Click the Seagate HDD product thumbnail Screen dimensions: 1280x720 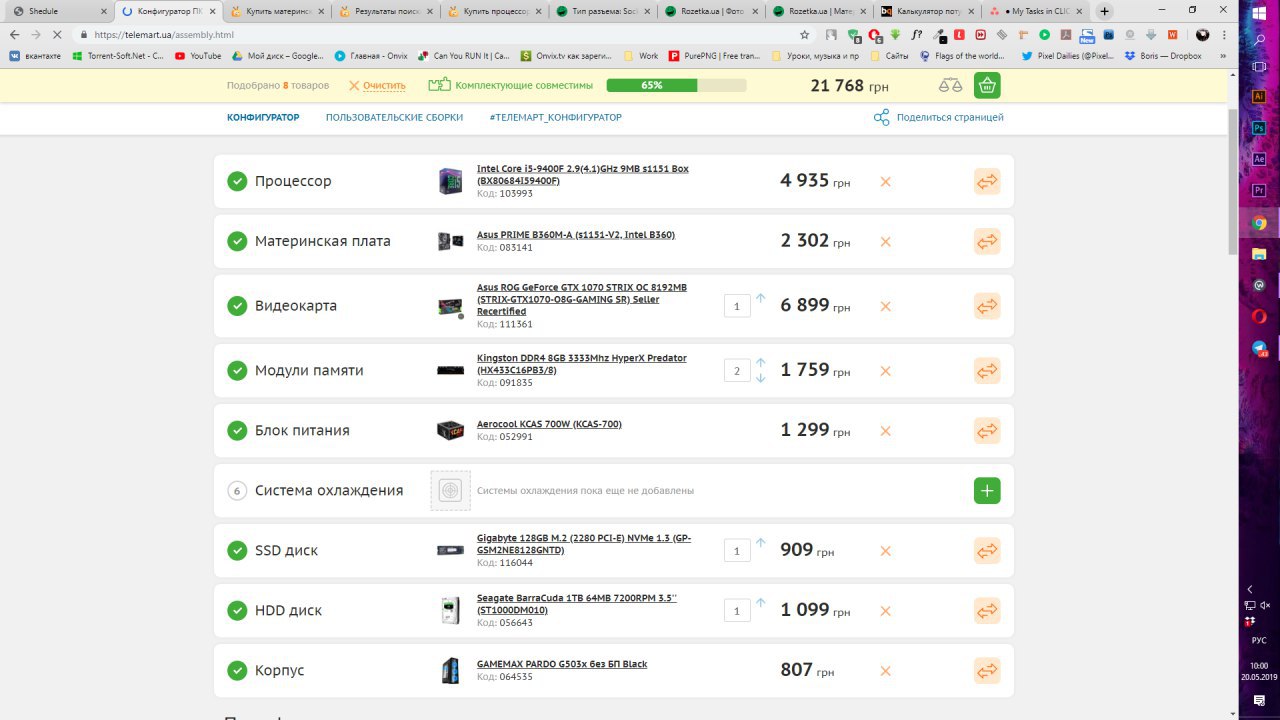point(450,611)
